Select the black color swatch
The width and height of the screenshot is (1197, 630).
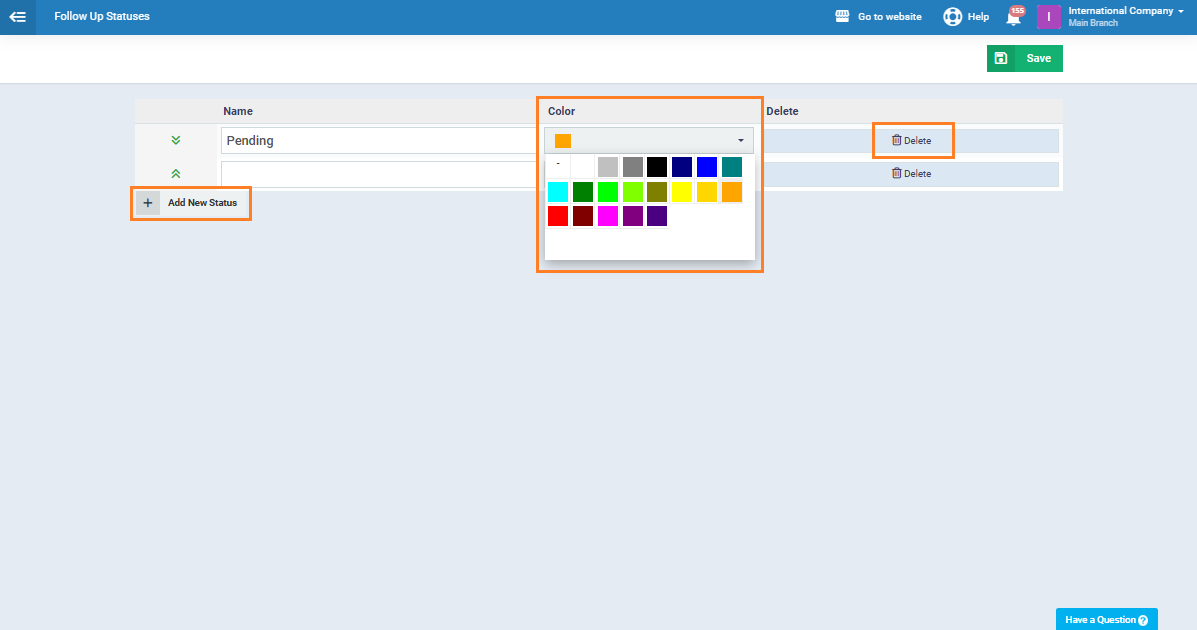pos(657,167)
